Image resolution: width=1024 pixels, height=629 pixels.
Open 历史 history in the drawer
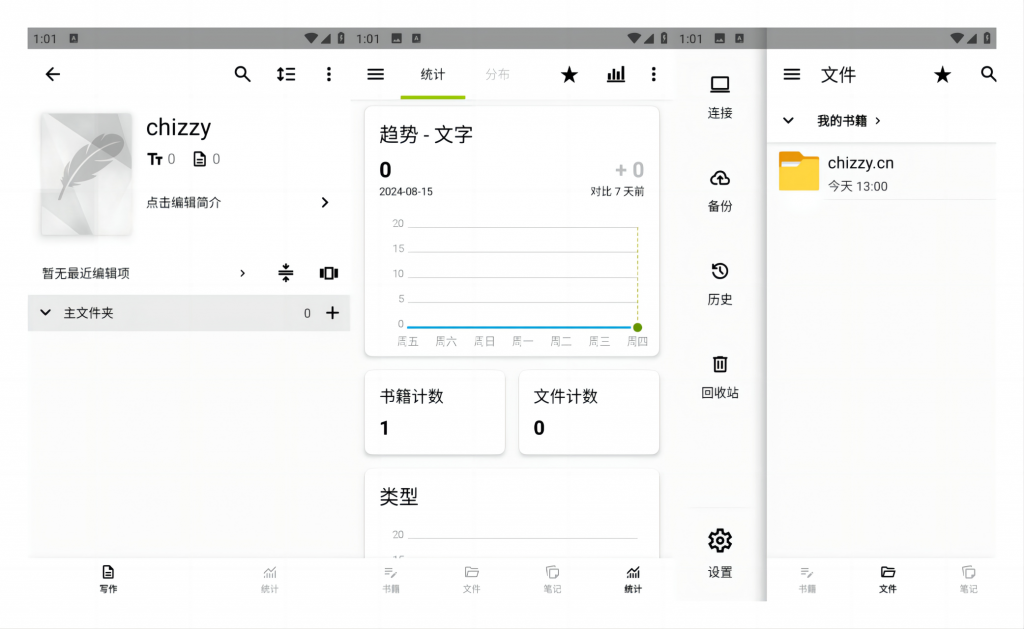pos(720,282)
